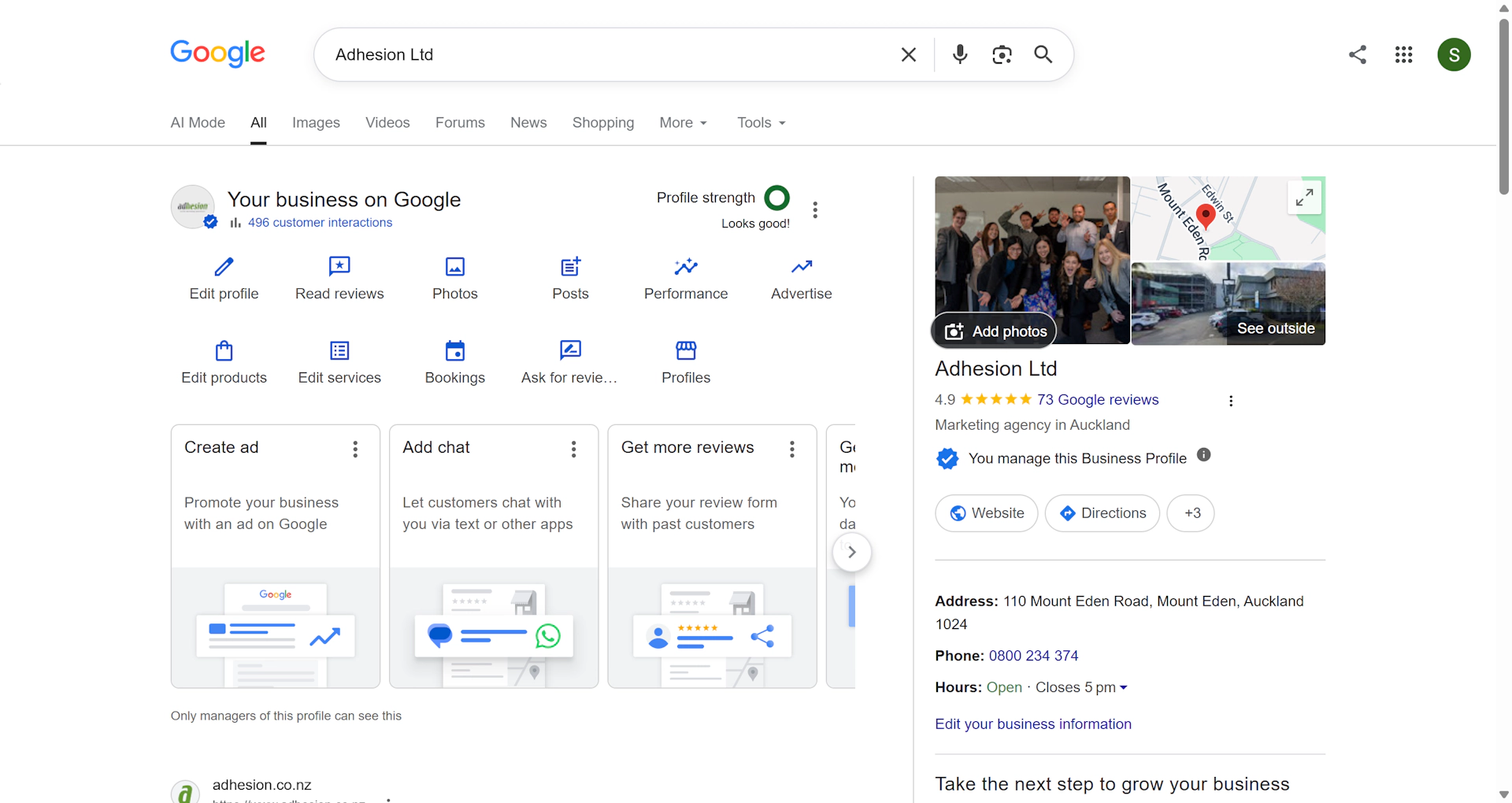
Task: Expand the Tools dropdown
Action: (761, 123)
